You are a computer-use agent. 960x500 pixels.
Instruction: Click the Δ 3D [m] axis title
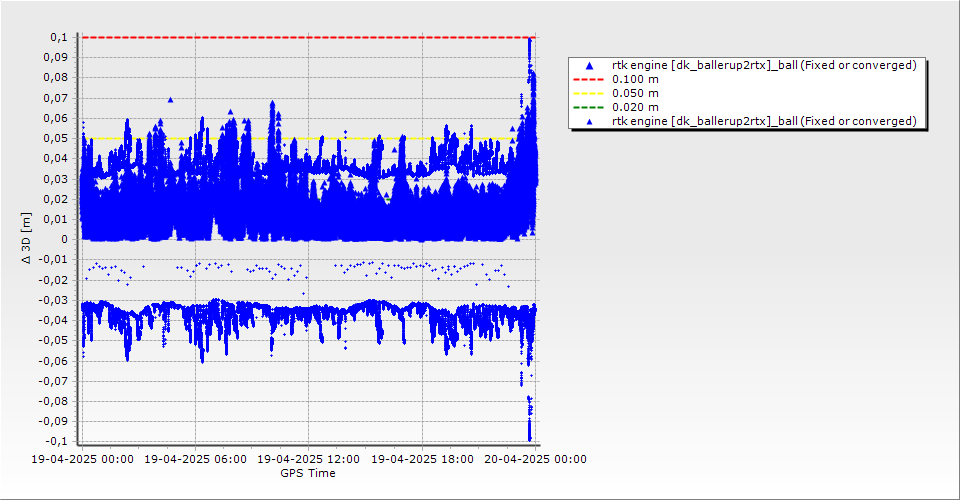tap(26, 238)
